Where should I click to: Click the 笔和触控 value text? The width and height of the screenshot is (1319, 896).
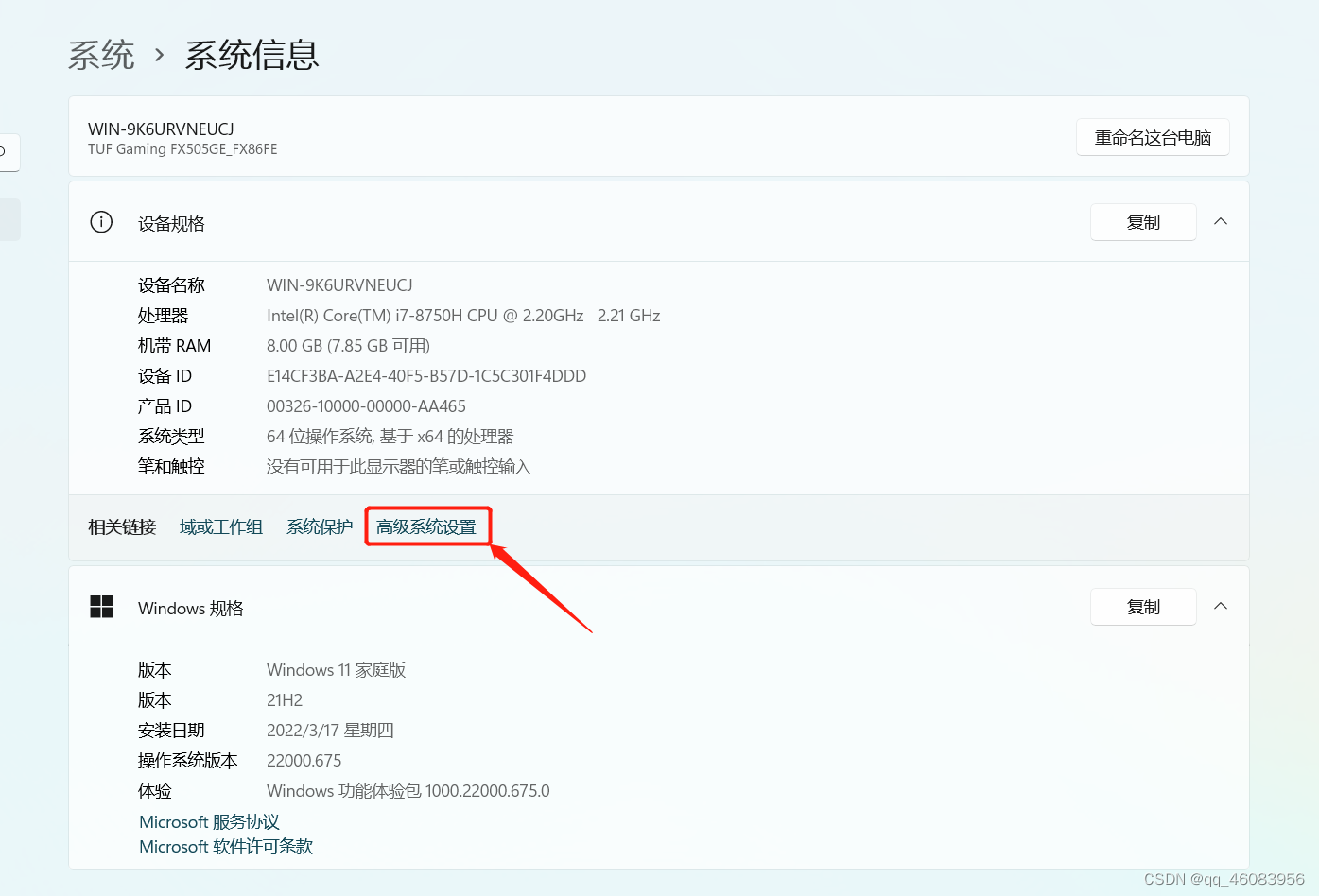(399, 467)
